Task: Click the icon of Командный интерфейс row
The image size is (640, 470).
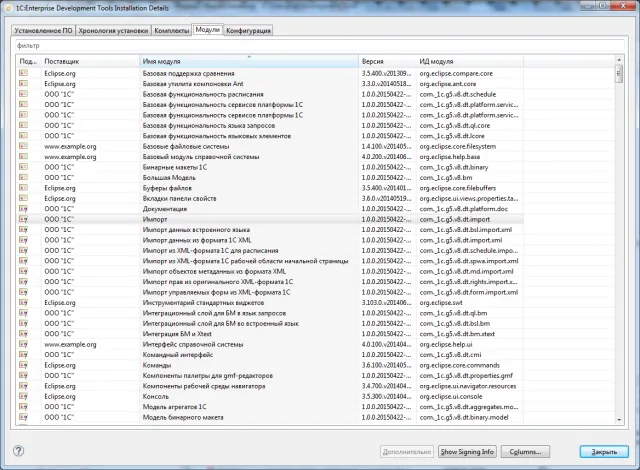Action: pyautogui.click(x=23, y=355)
